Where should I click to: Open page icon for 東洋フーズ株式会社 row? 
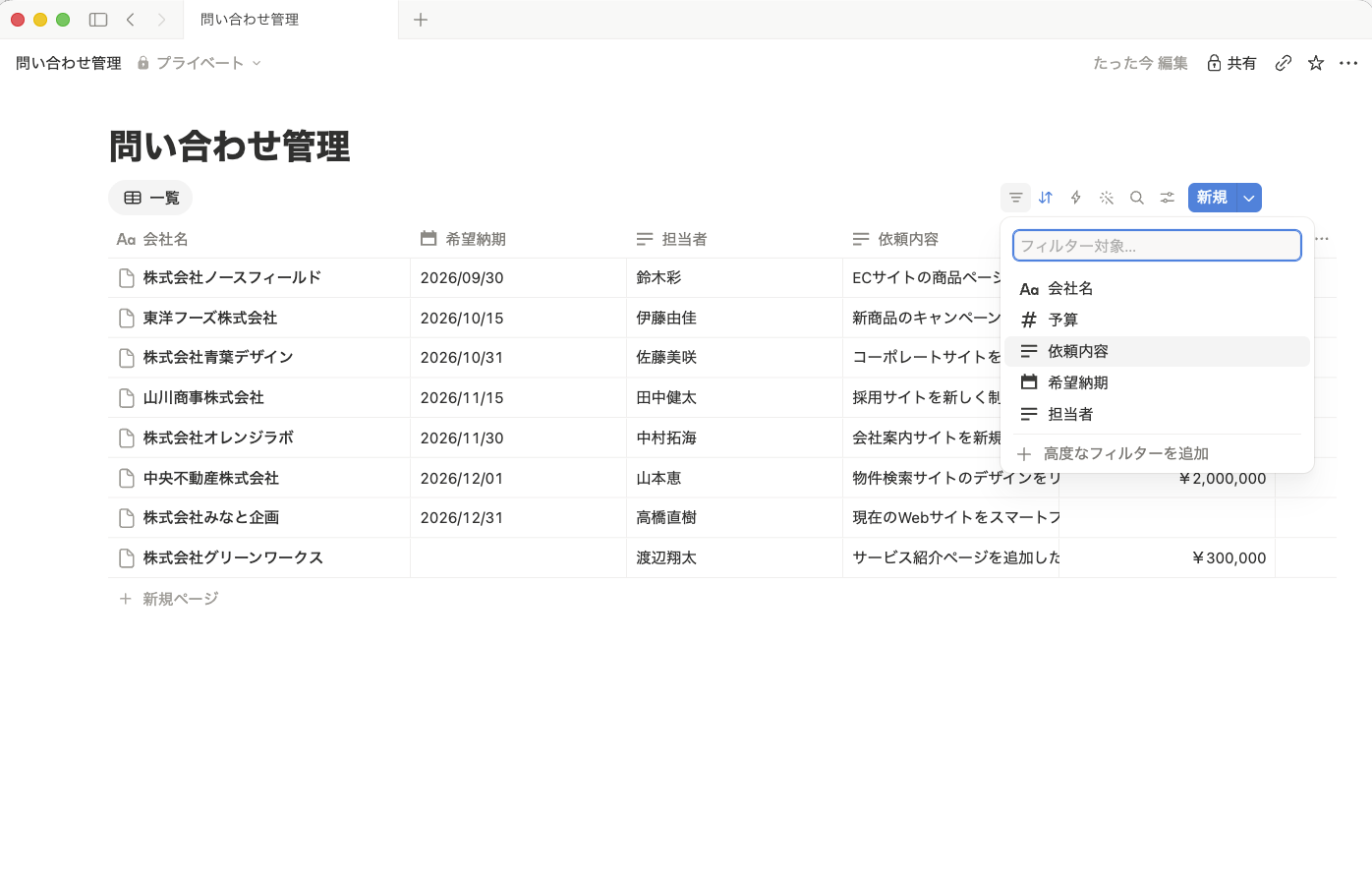tap(127, 319)
